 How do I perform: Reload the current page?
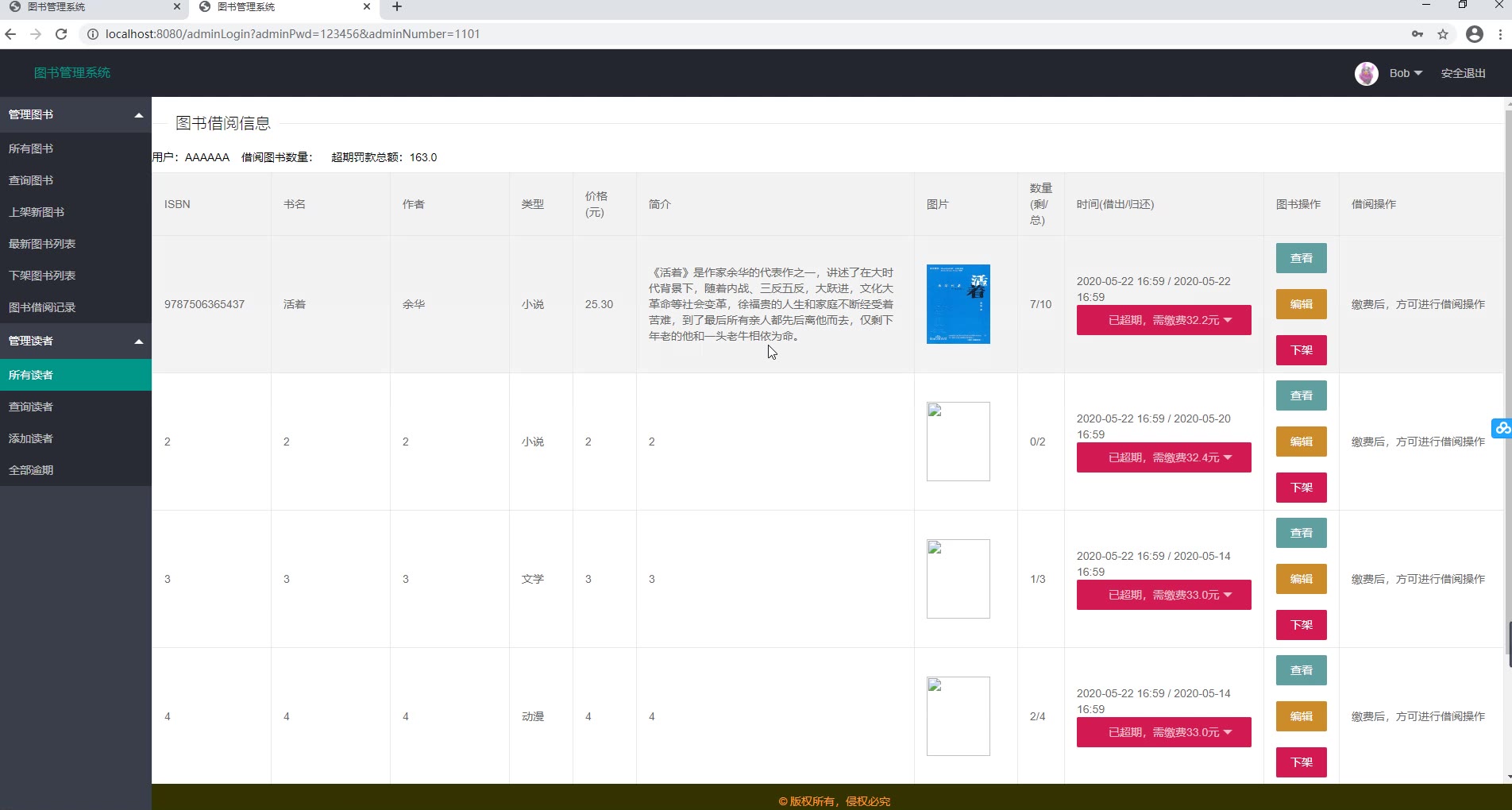click(x=61, y=34)
